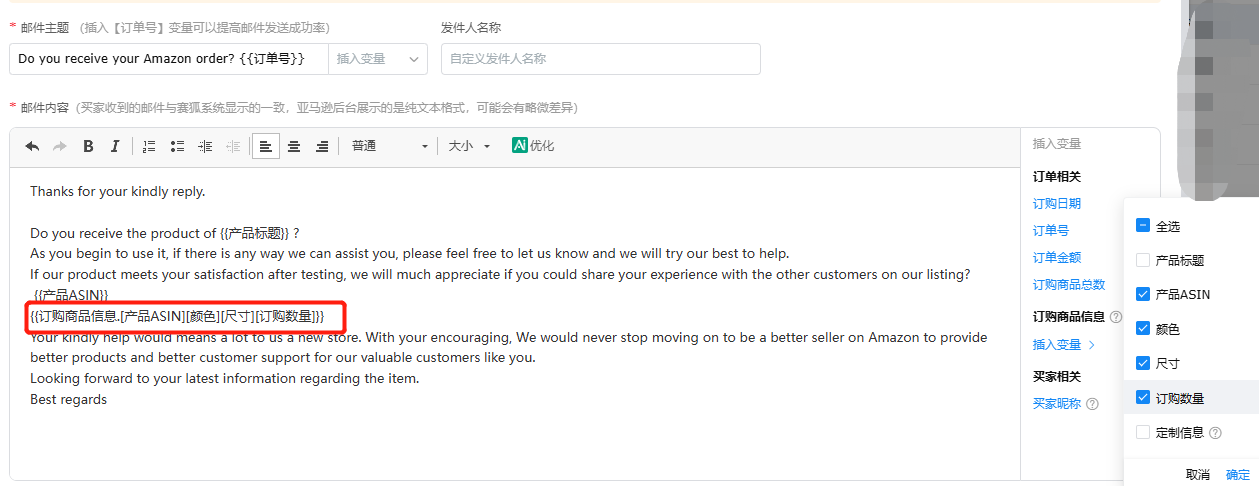Center align the email text
Screen dimensions: 1259x486
point(294,146)
